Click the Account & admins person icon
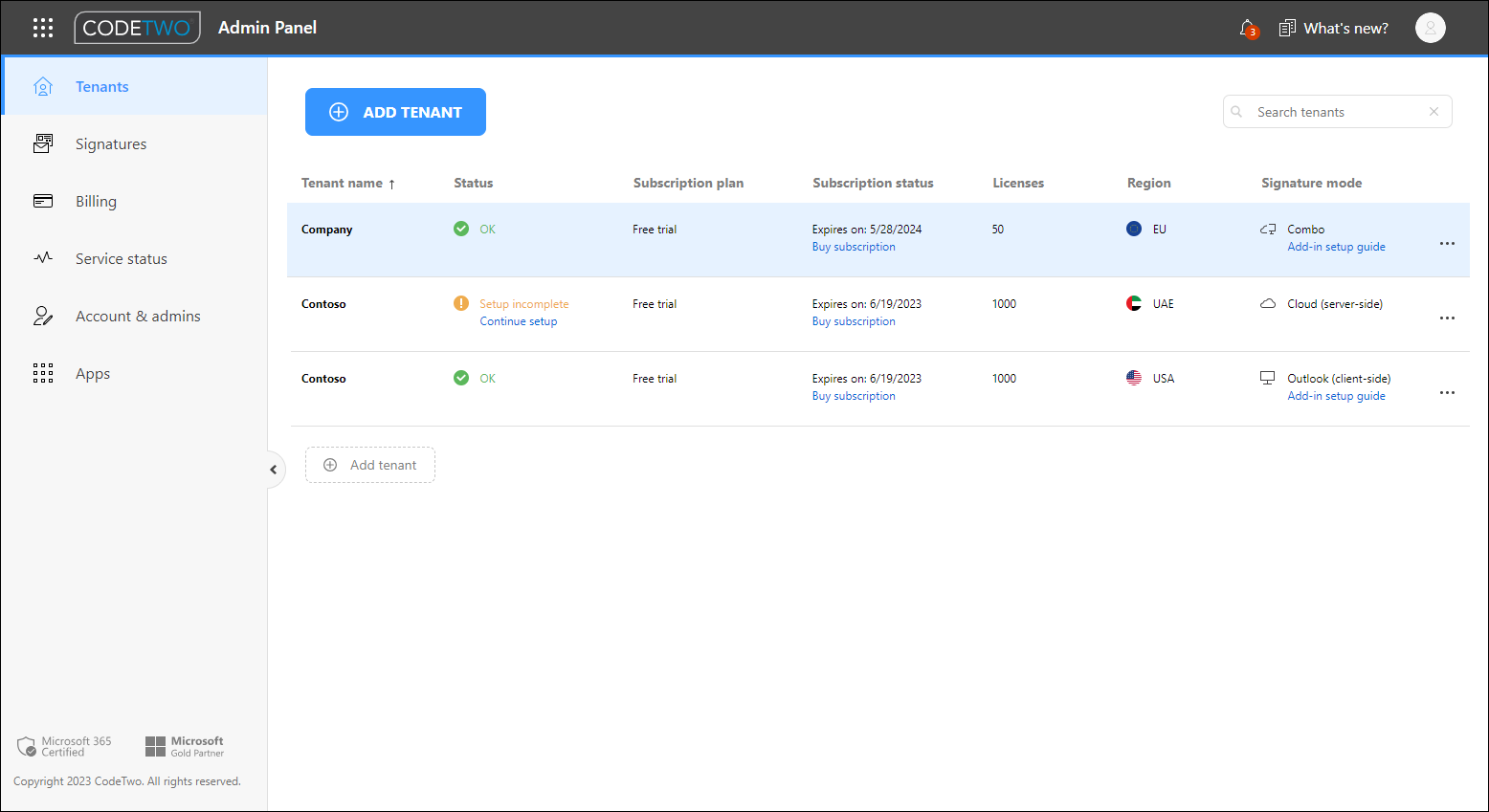The height and width of the screenshot is (812, 1489). (43, 316)
